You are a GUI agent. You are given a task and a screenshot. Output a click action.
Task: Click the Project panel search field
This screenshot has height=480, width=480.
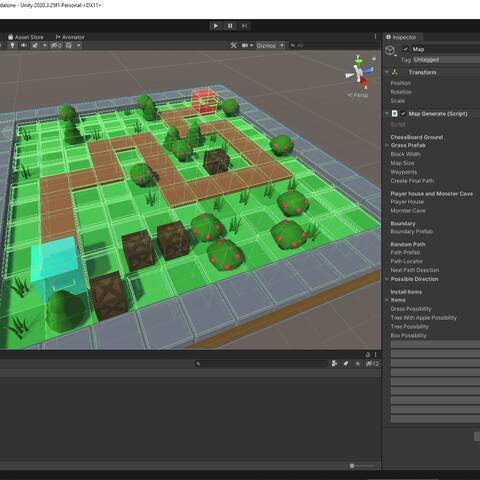pos(261,364)
